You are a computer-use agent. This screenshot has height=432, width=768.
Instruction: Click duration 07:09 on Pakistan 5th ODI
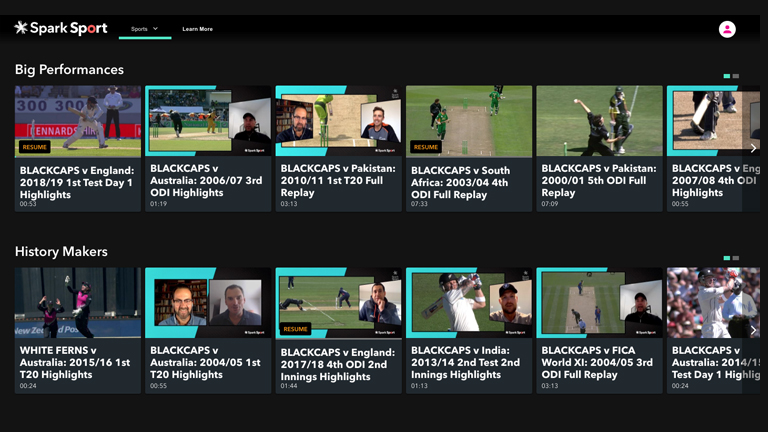(550, 204)
